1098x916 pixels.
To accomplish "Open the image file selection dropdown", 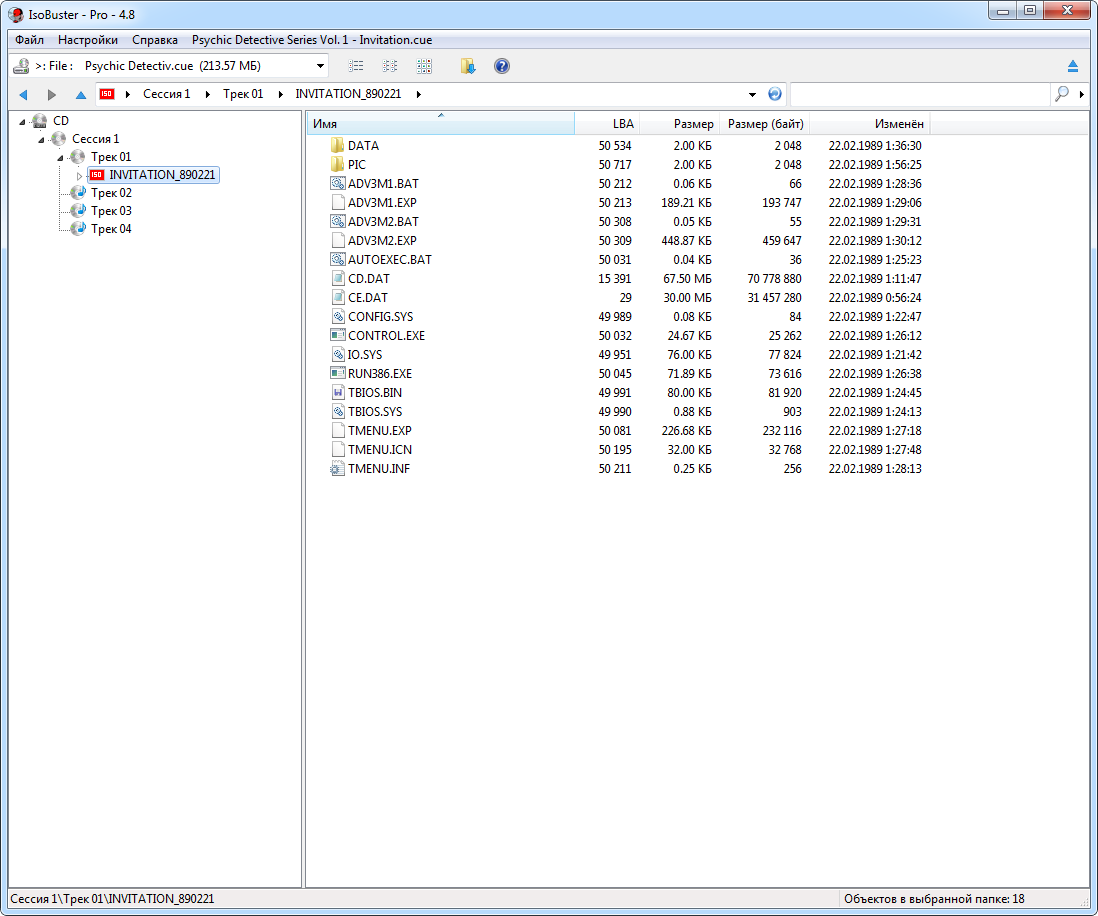I will pyautogui.click(x=320, y=66).
